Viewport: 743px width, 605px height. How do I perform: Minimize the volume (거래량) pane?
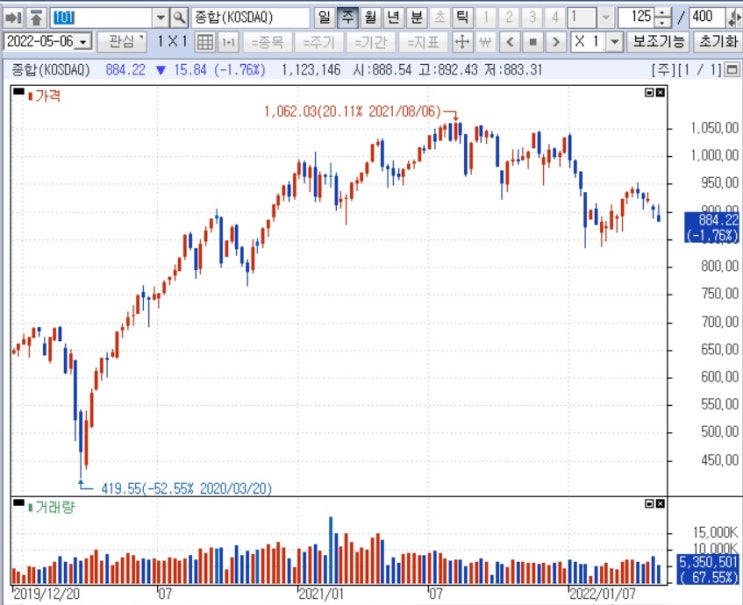point(650,504)
